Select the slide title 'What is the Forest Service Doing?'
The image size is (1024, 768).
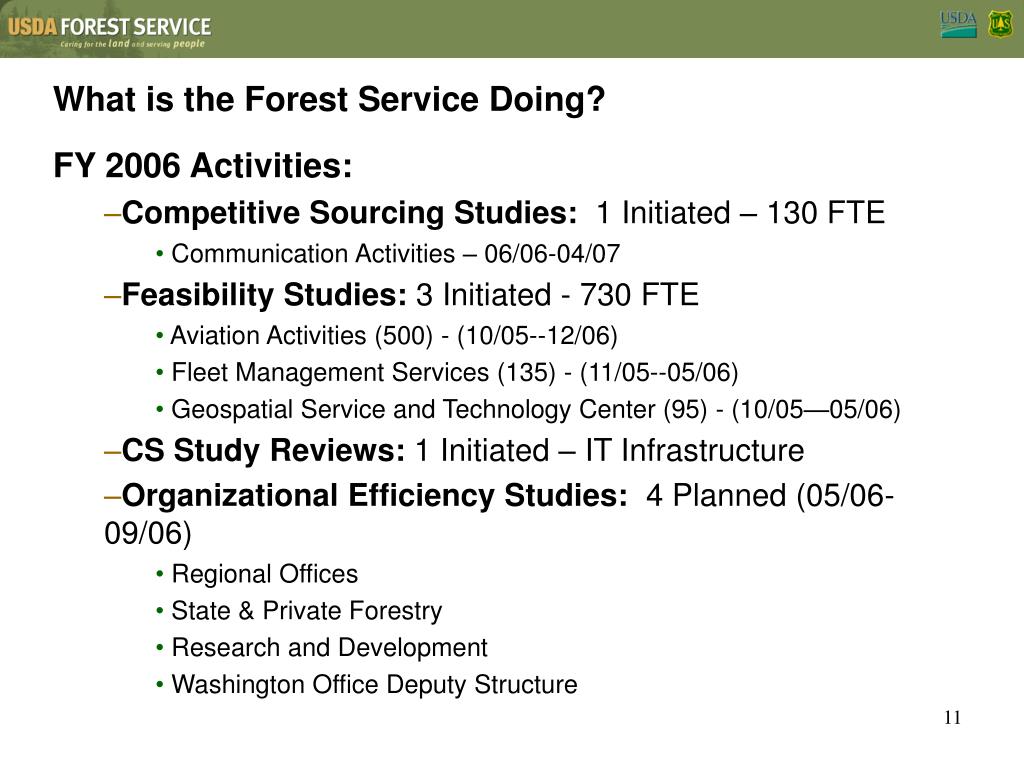[329, 99]
